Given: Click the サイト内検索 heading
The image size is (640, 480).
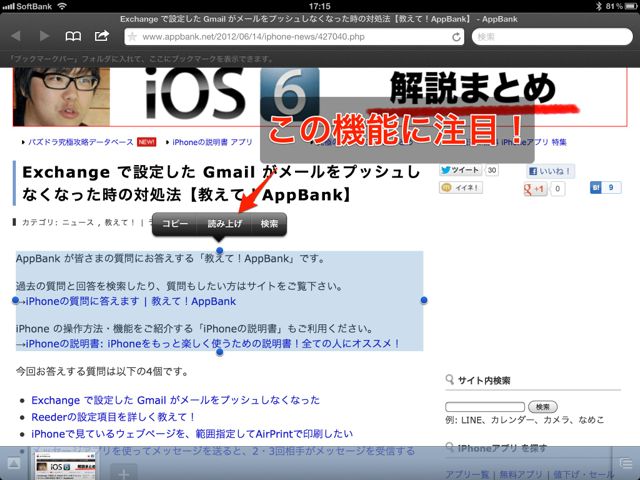Looking at the screenshot, I should click(x=484, y=380).
